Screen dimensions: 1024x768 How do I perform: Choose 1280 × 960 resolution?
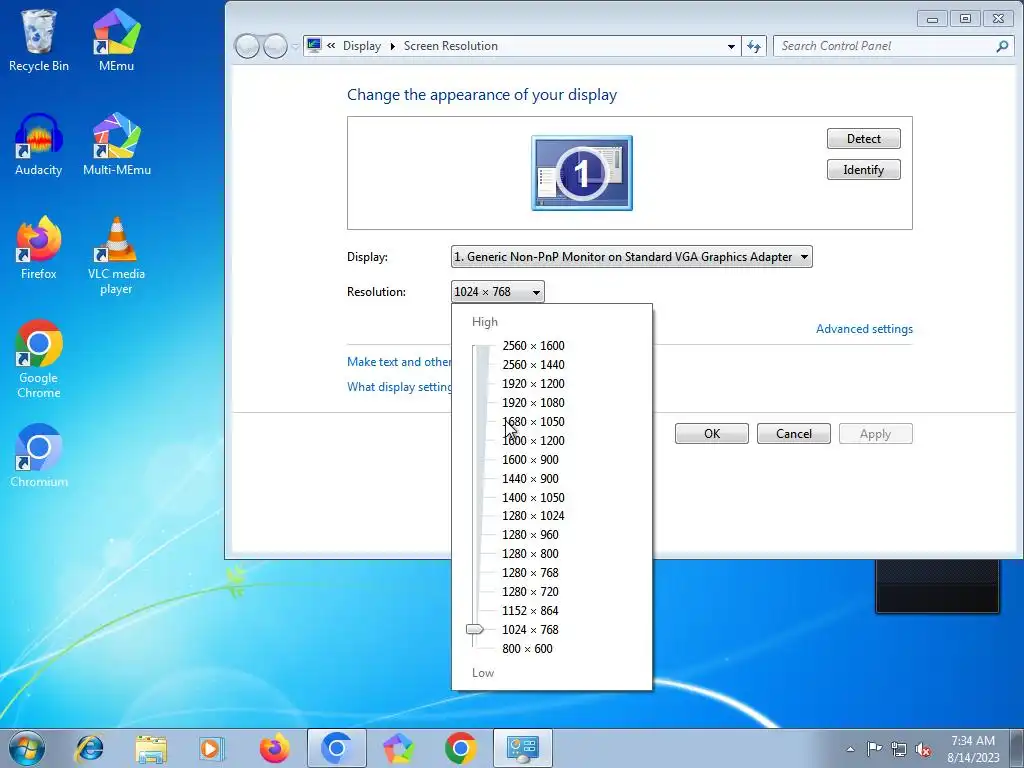(x=530, y=534)
